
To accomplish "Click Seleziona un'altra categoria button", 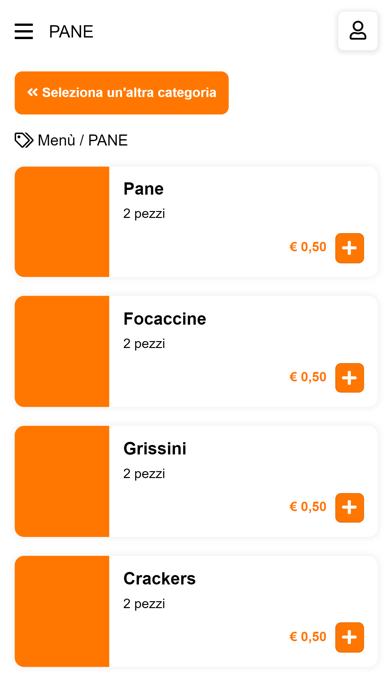I will (122, 93).
